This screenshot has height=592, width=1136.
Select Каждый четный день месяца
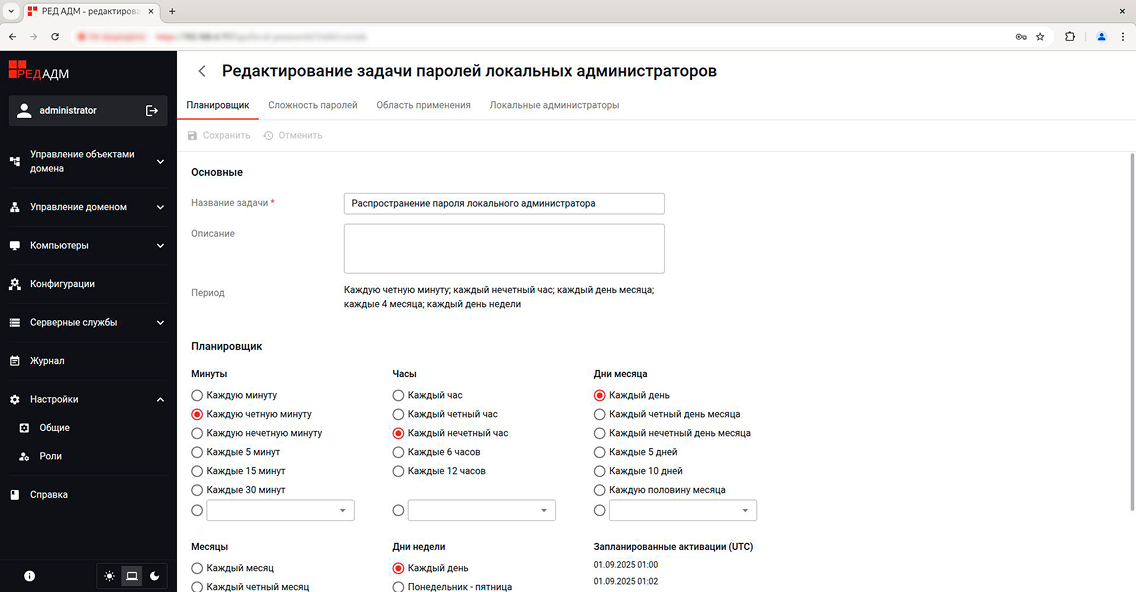click(x=599, y=414)
